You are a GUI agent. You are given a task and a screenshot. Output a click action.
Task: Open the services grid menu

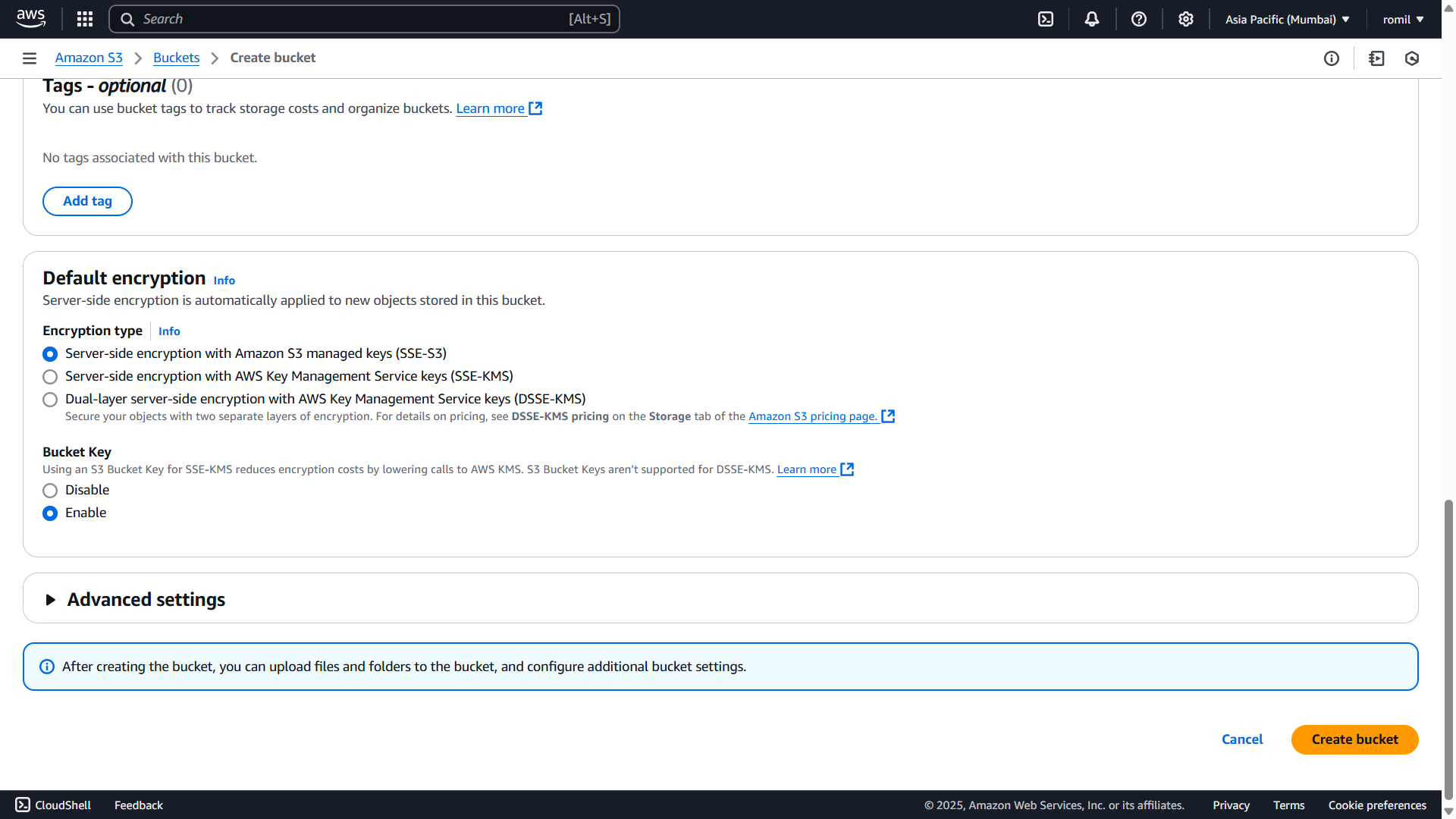[x=85, y=19]
